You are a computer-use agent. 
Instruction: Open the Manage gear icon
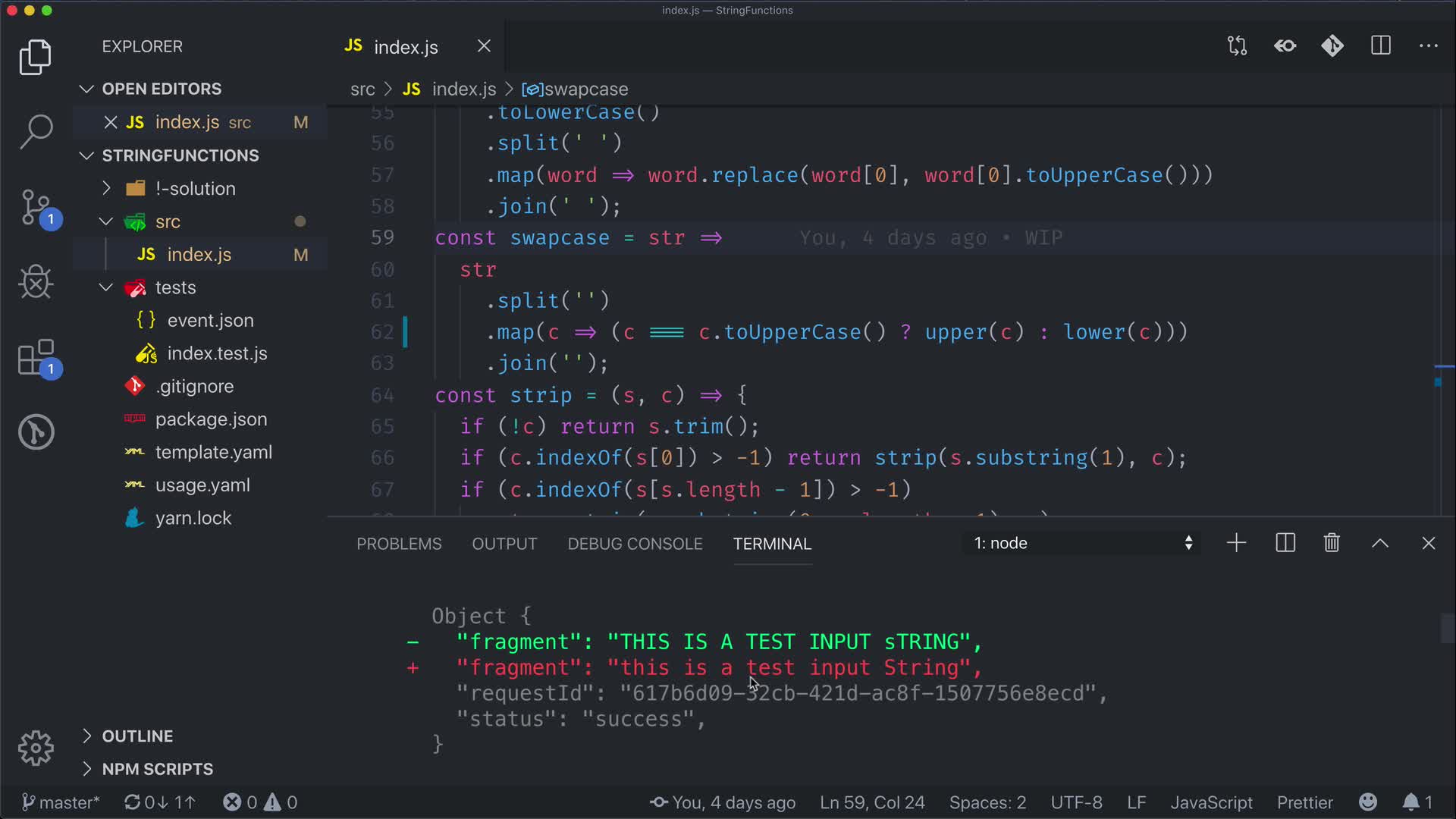click(36, 748)
